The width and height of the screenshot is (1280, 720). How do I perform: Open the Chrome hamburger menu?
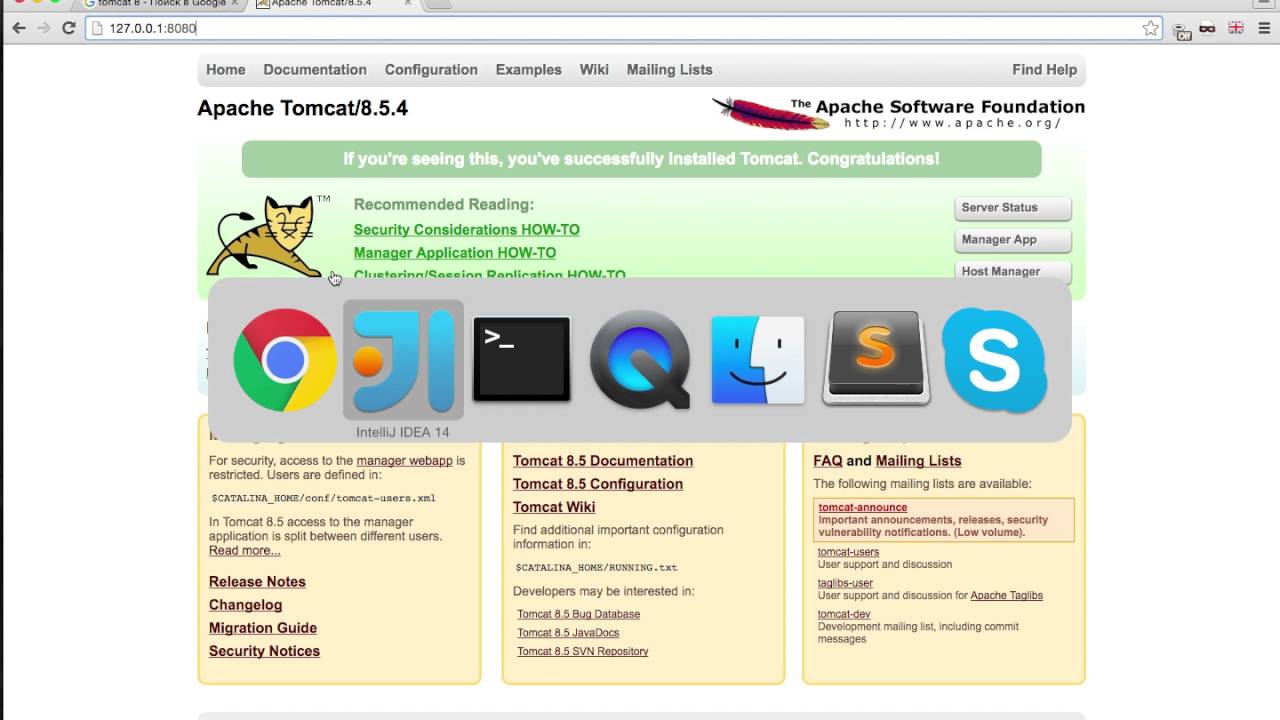1262,29
